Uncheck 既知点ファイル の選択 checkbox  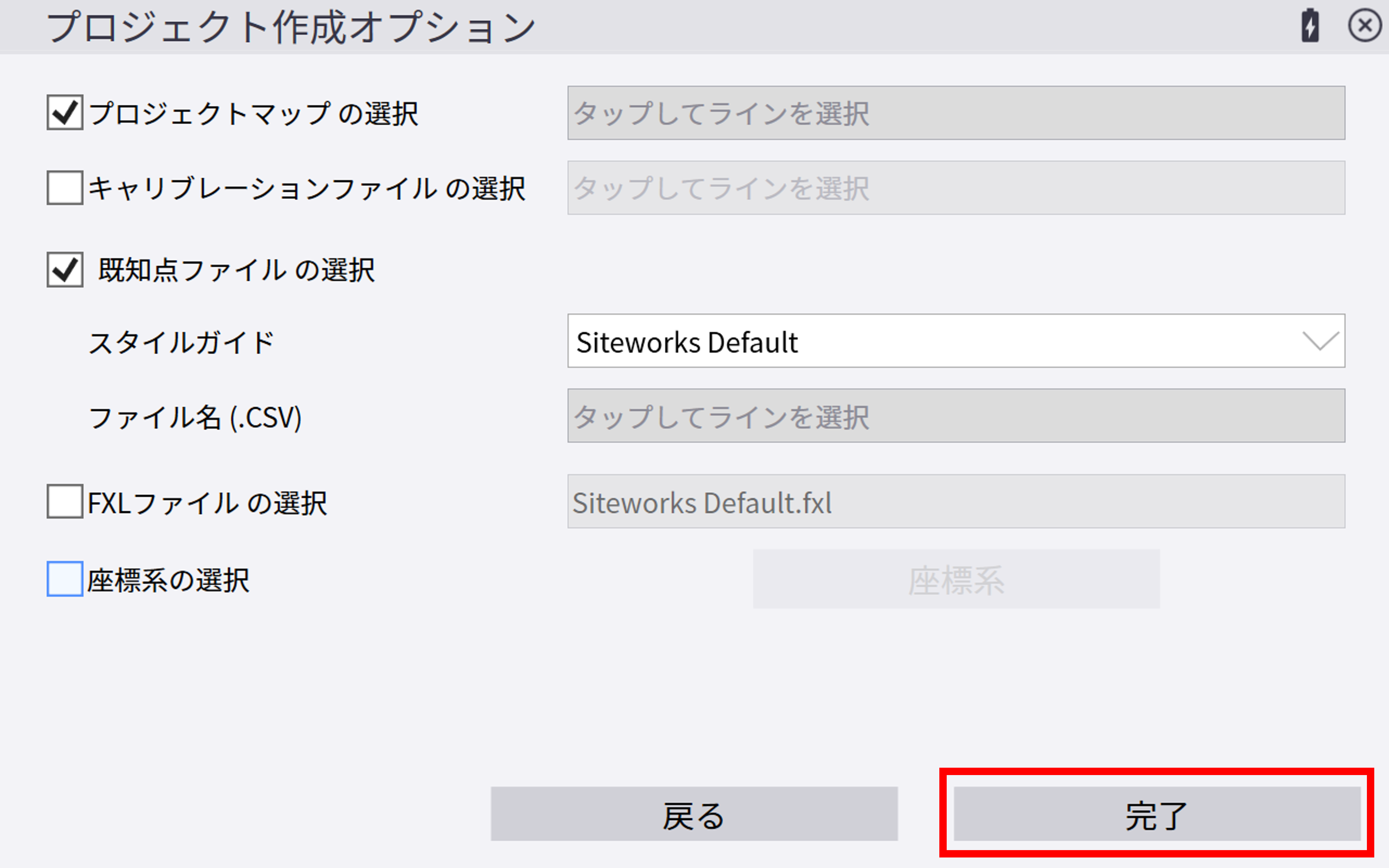point(65,270)
